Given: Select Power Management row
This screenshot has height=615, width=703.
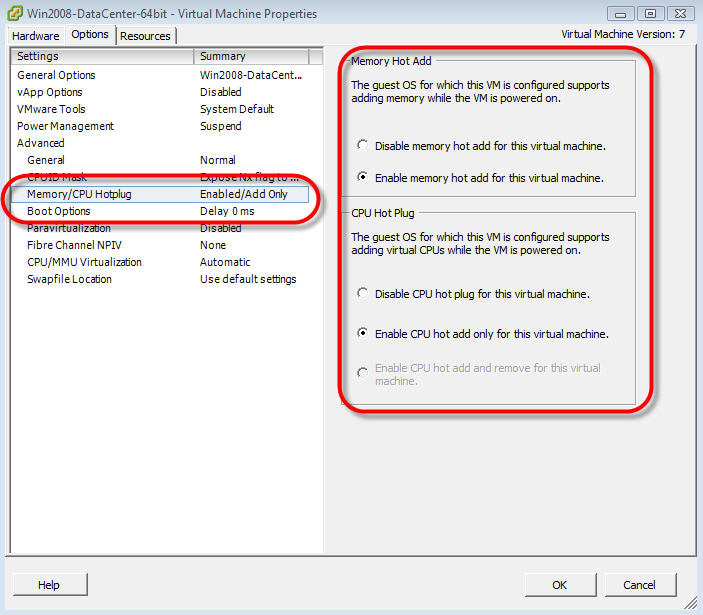Looking at the screenshot, I should coord(161,126).
